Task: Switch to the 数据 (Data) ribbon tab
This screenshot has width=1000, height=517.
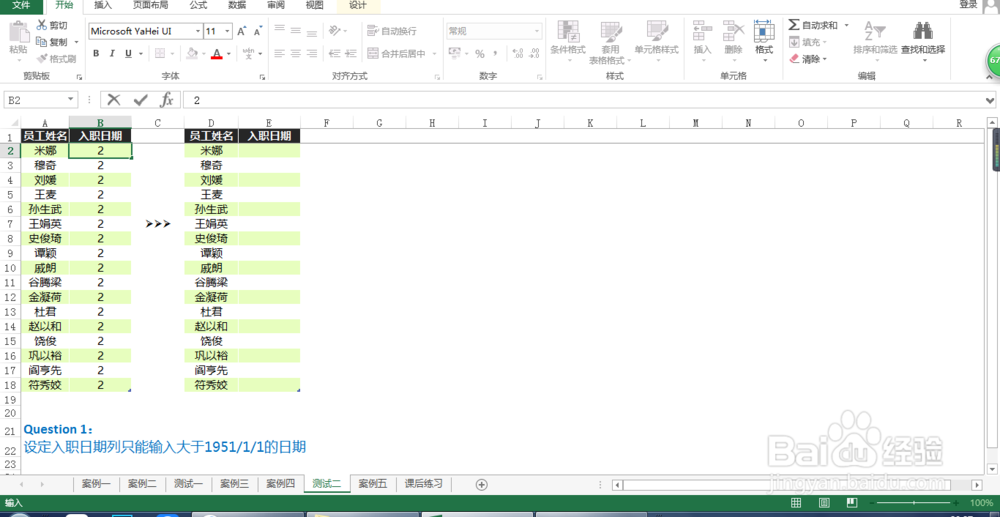Action: point(237,6)
